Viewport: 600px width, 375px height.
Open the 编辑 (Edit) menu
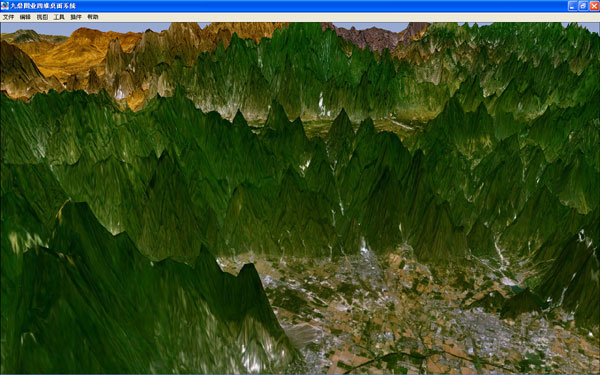[25, 17]
